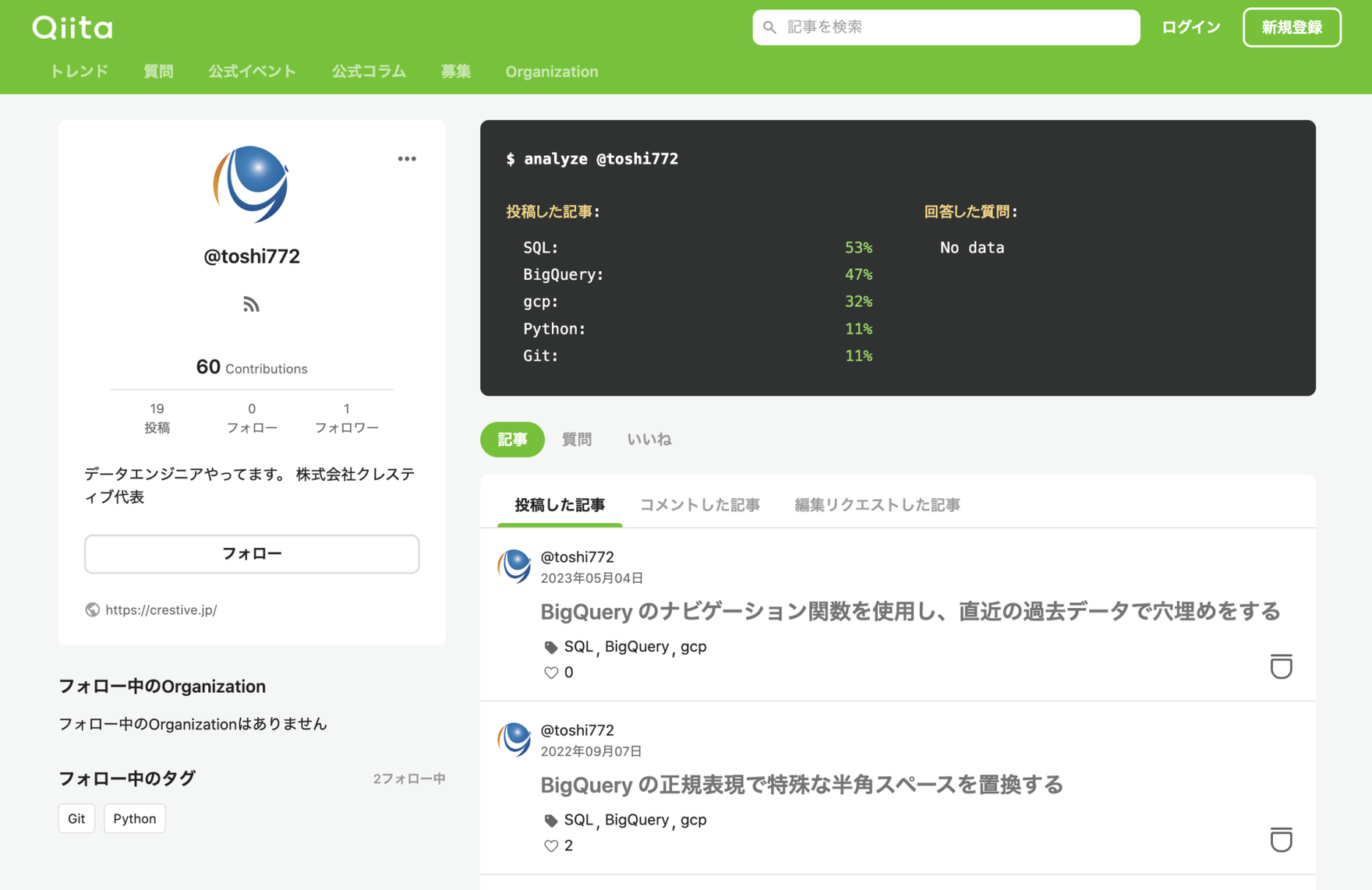1372x890 pixels.
Task: Click BigQuery tag on 2022年09月07日 article
Action: 637,820
